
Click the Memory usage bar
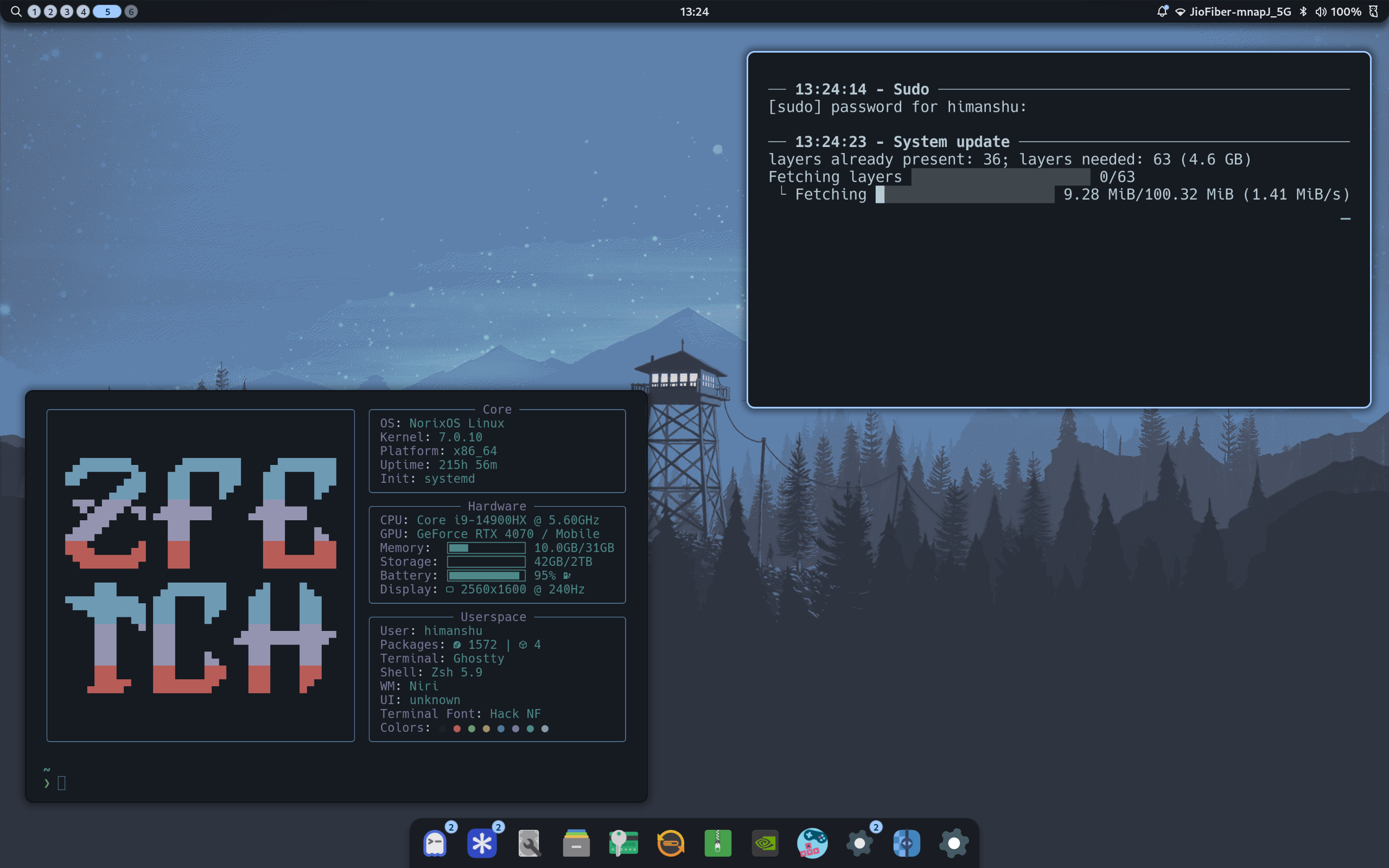point(486,548)
